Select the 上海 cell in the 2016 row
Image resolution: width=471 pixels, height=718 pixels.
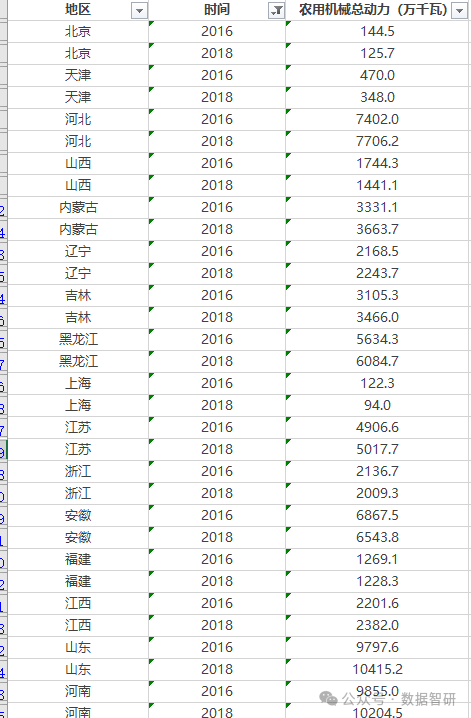point(78,383)
